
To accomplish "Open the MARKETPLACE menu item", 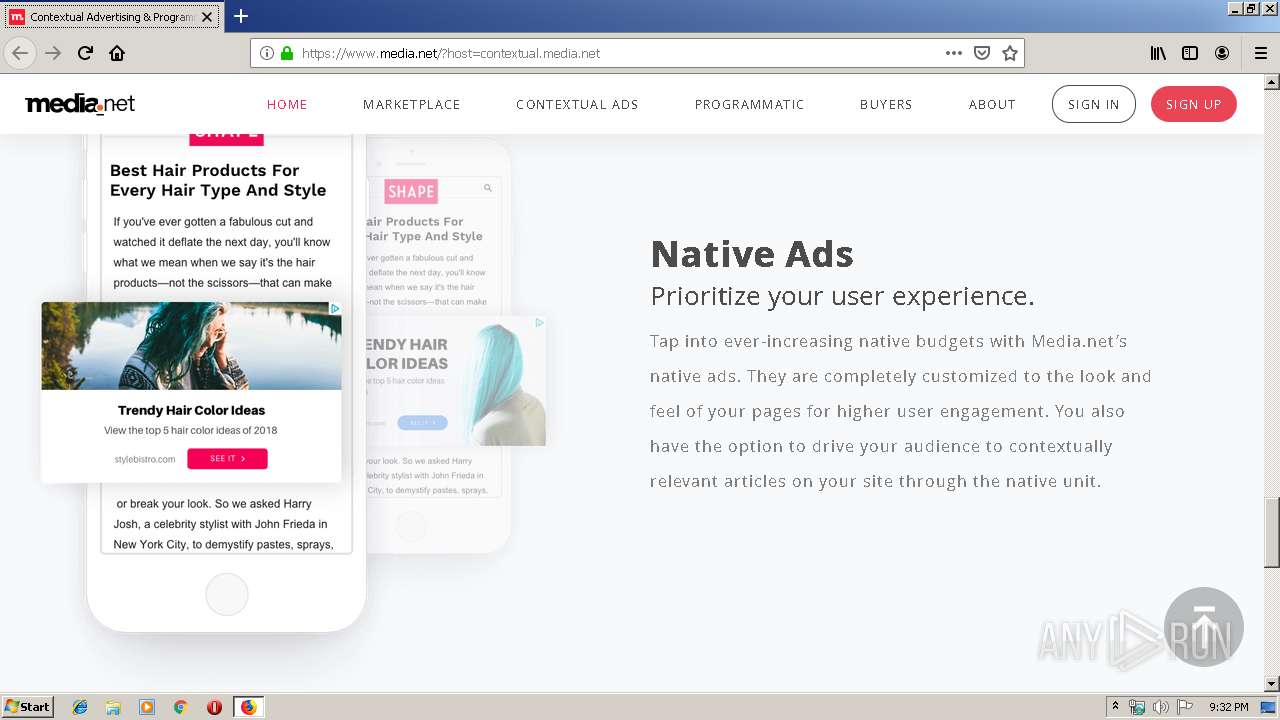I will click(412, 104).
